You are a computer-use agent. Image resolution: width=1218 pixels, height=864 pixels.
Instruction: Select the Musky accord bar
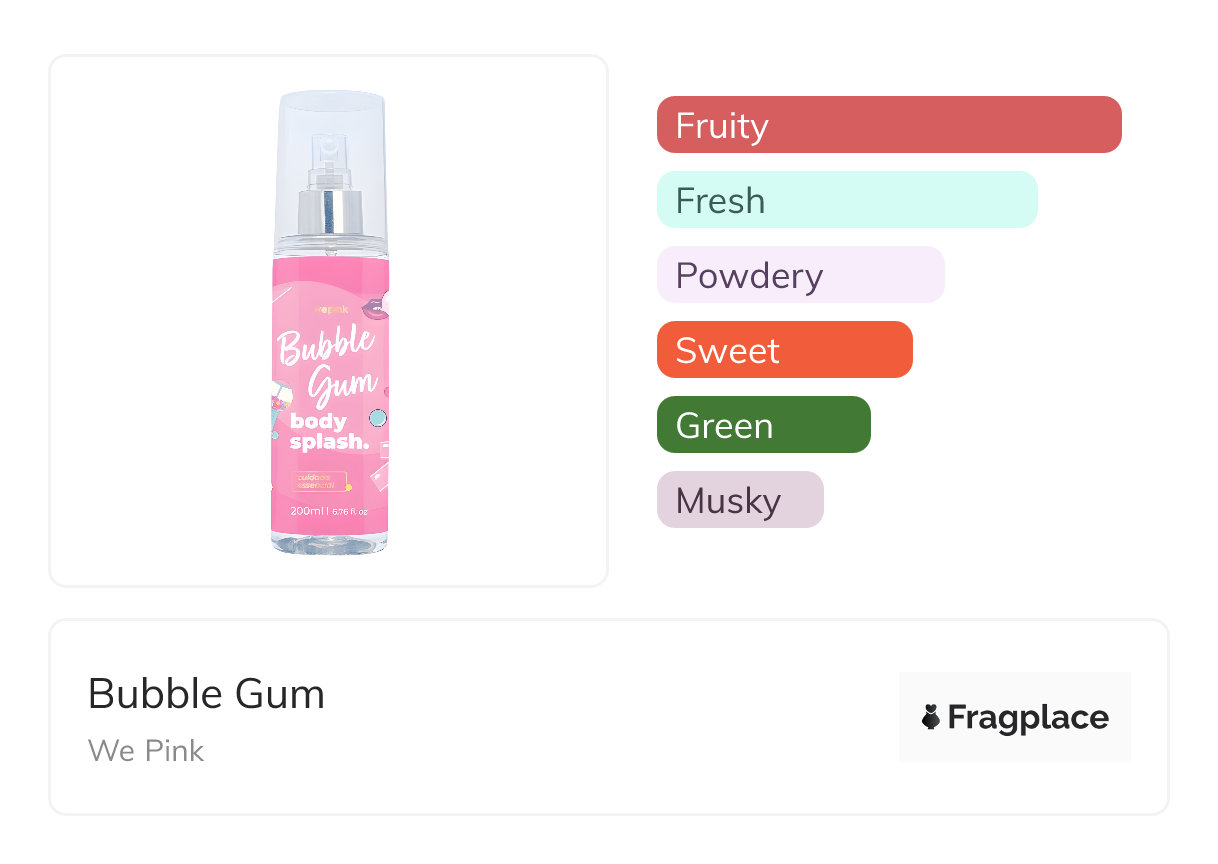pyautogui.click(x=740, y=500)
